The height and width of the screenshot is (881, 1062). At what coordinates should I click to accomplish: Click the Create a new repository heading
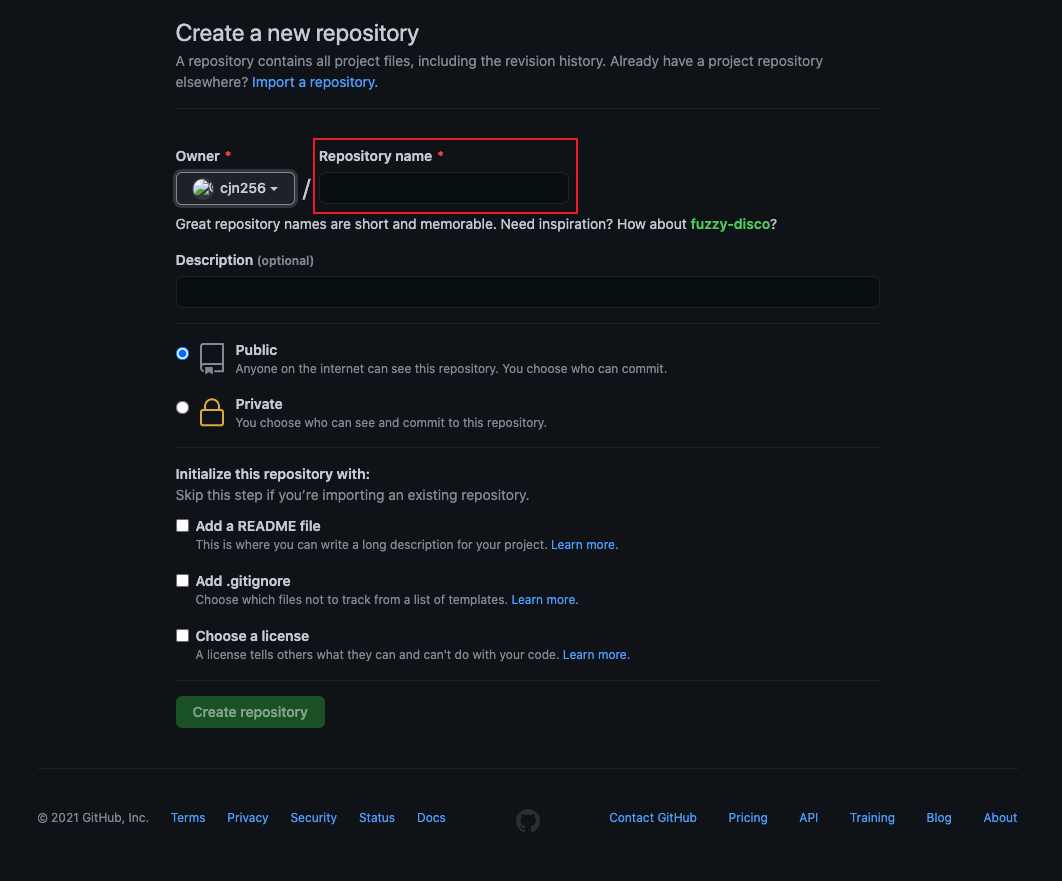coord(297,33)
